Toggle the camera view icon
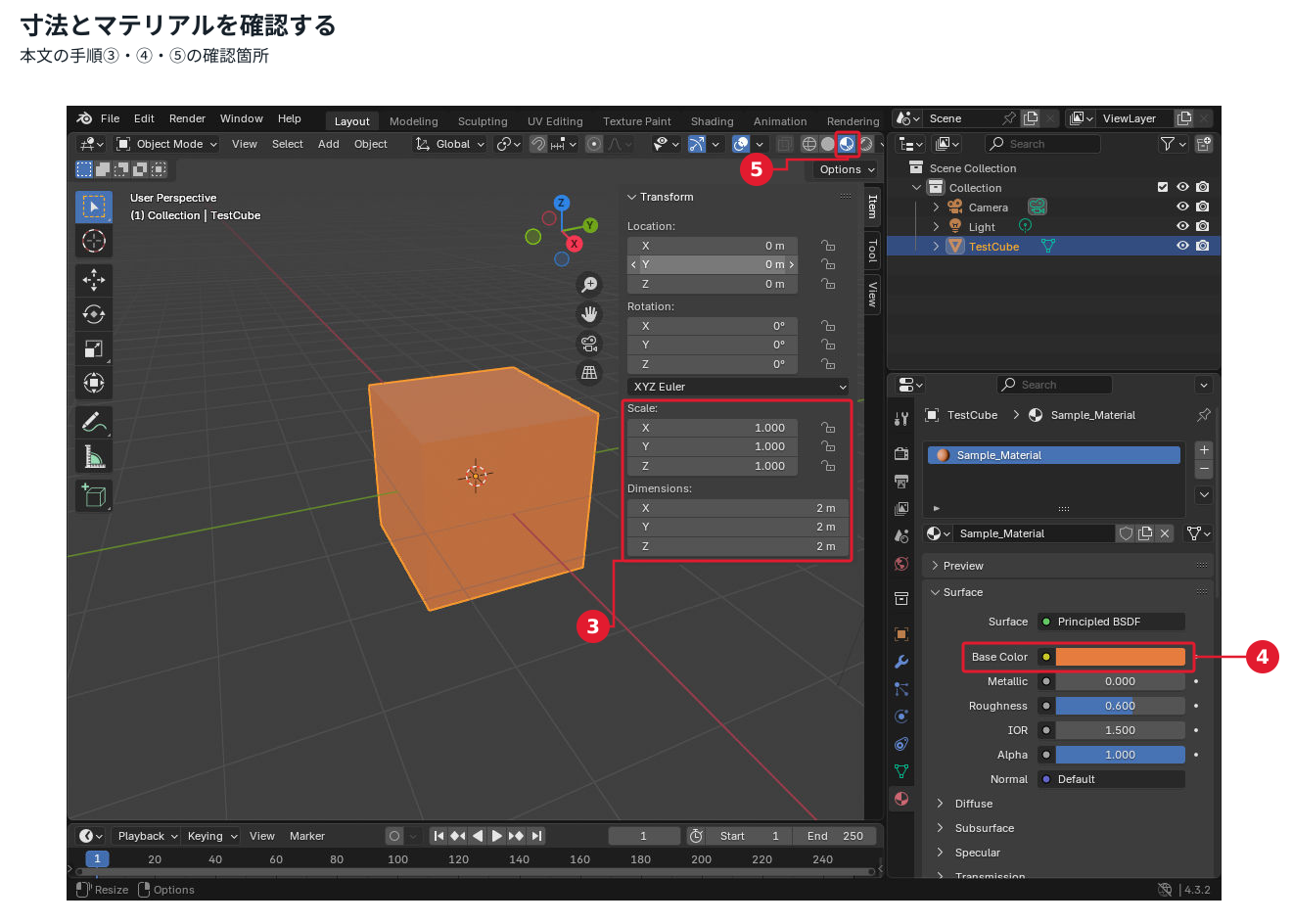The image size is (1292, 924). pos(589,344)
